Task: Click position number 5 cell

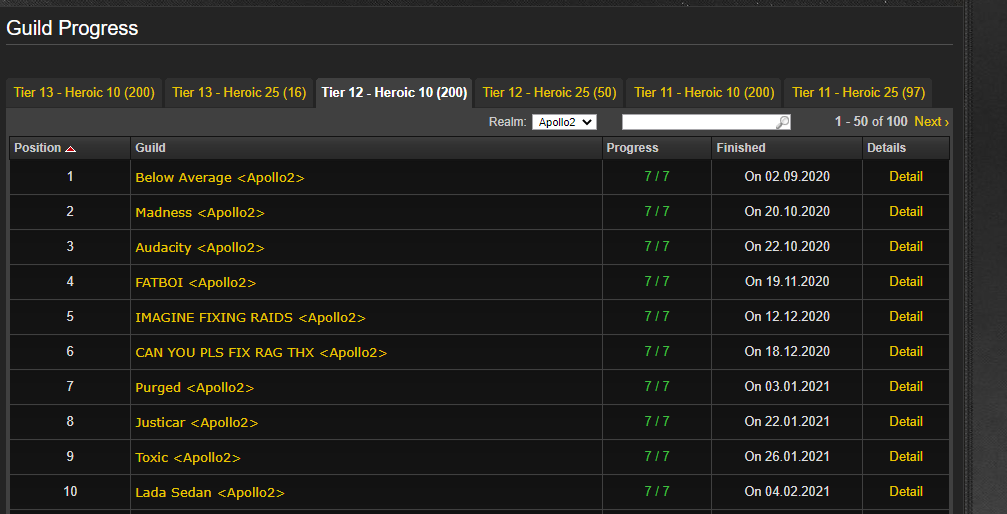Action: click(x=70, y=316)
